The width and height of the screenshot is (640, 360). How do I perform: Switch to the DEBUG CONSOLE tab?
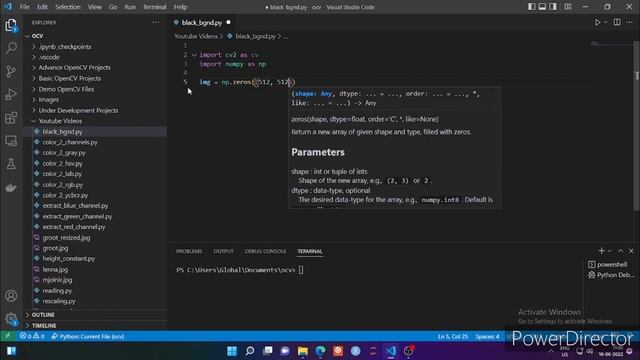pyautogui.click(x=265, y=251)
